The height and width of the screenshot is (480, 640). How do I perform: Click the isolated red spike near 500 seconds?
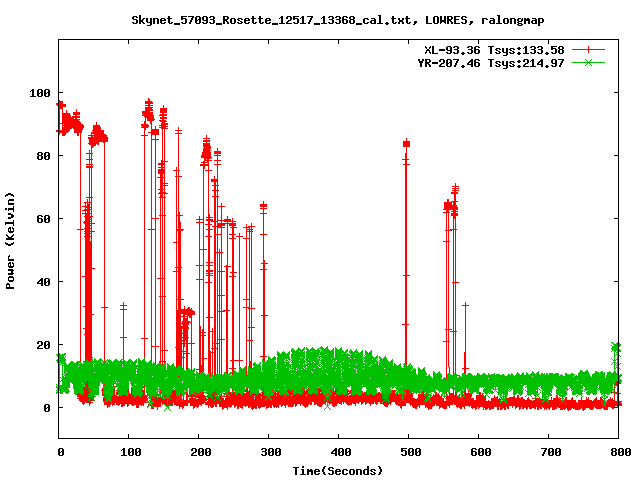pos(406,253)
